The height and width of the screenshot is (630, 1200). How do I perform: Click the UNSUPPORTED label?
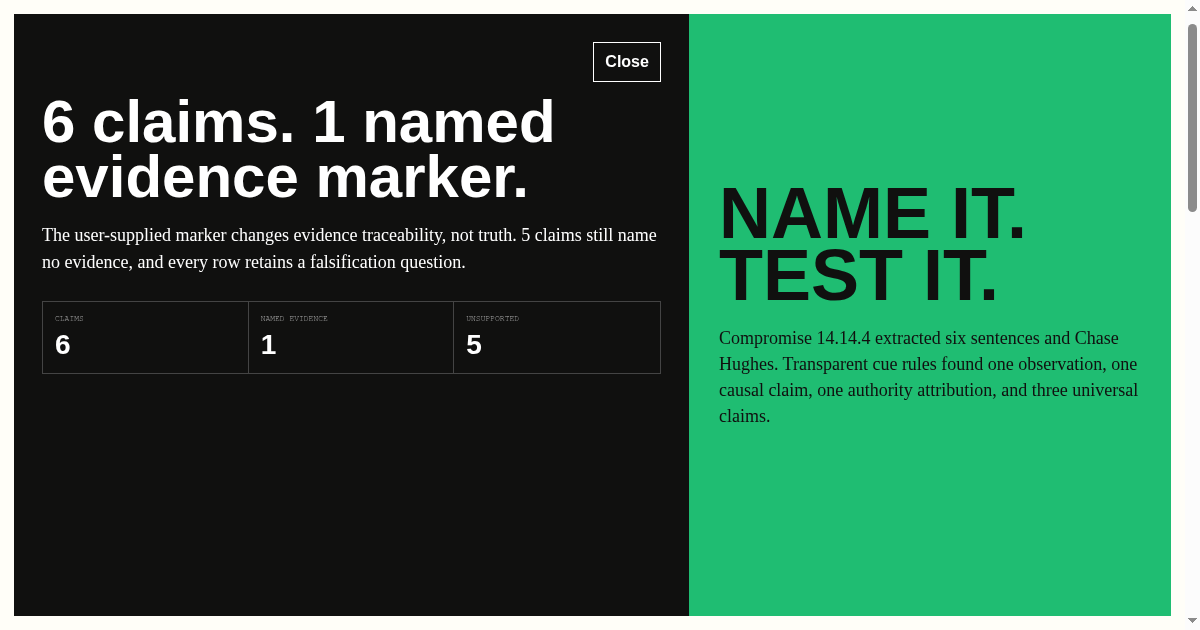[x=492, y=319]
